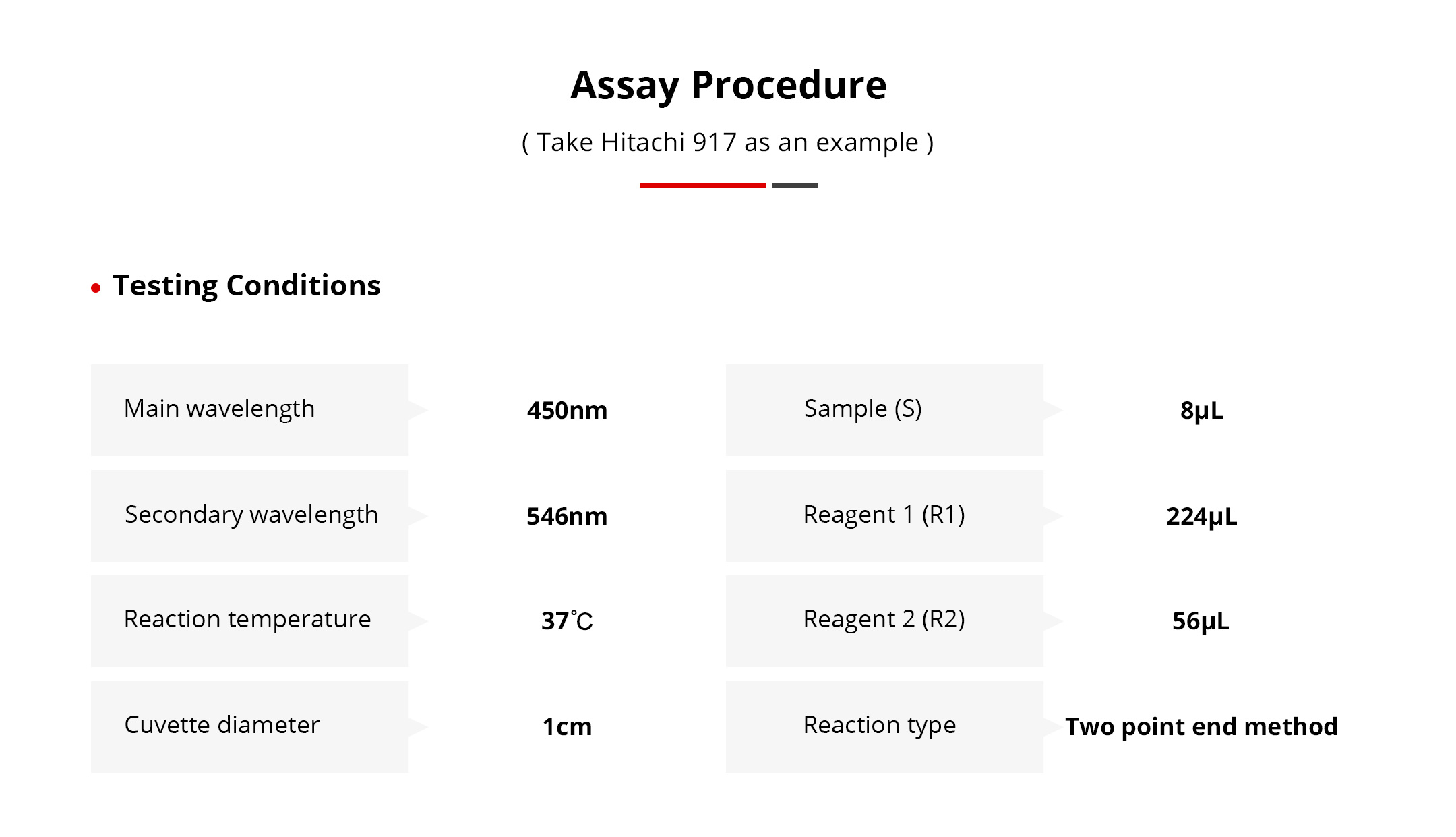Click the Reagent 1 (R1) label cell
The image size is (1456, 837).
pyautogui.click(x=884, y=515)
